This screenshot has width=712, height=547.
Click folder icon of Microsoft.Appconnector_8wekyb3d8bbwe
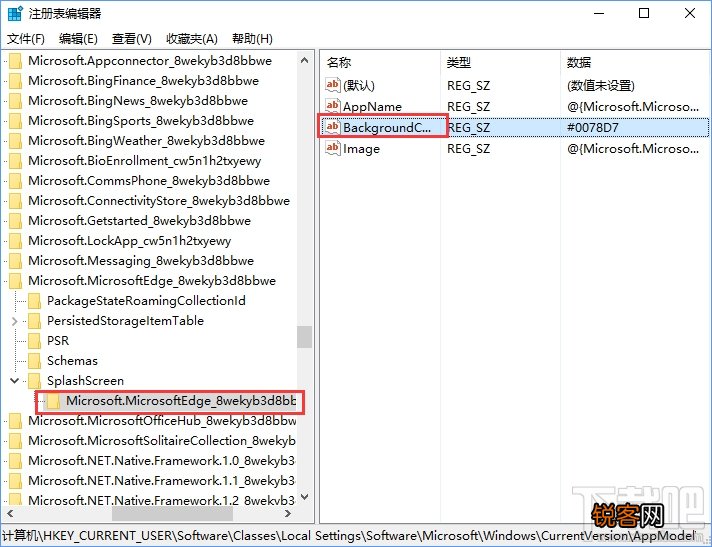(x=15, y=61)
